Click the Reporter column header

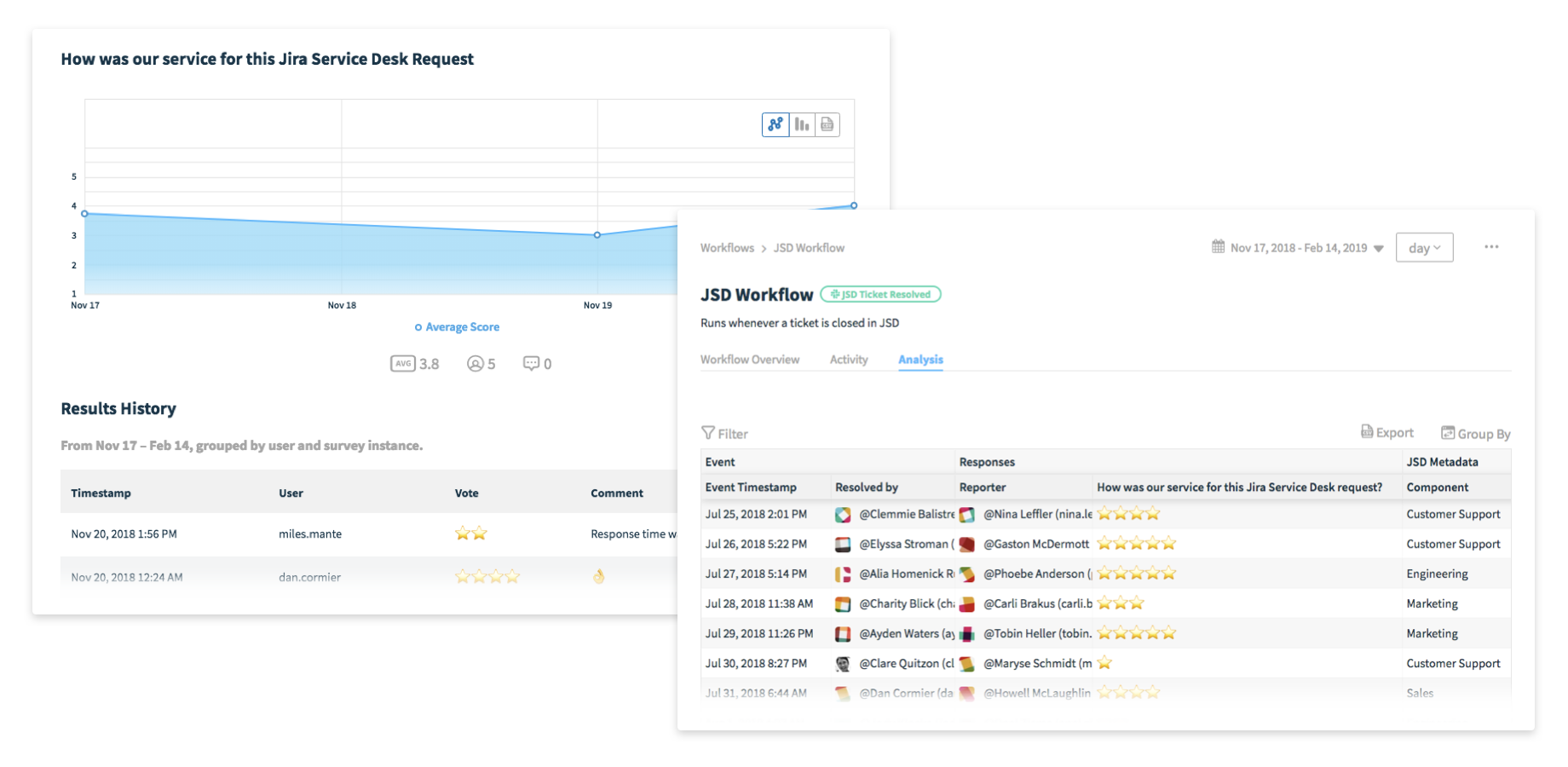point(983,487)
